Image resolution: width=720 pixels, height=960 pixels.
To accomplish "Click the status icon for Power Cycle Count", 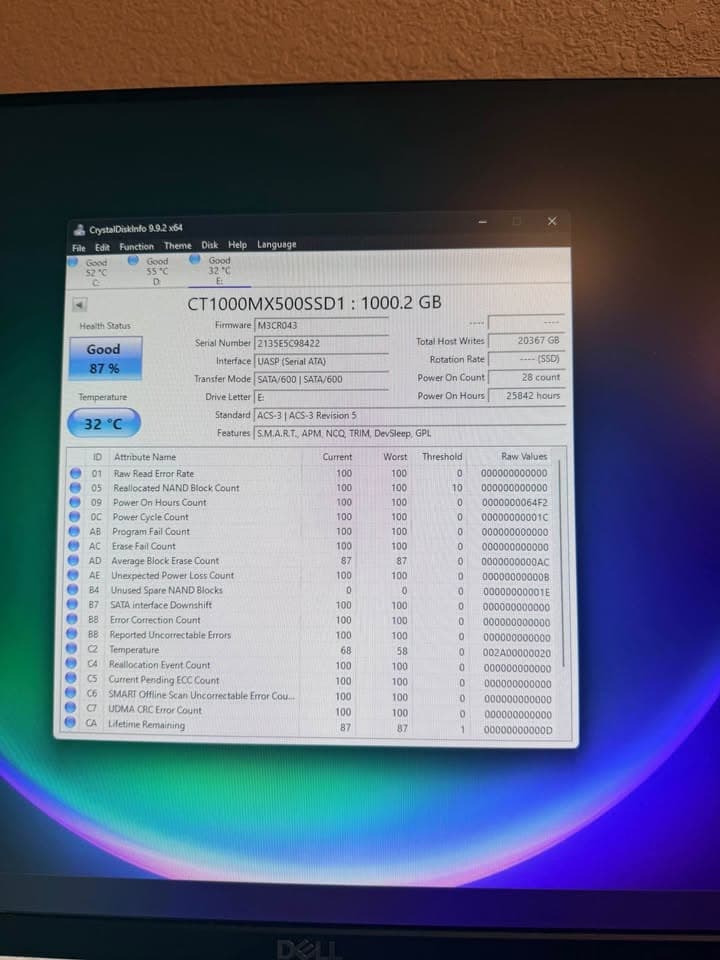I will tap(74, 517).
